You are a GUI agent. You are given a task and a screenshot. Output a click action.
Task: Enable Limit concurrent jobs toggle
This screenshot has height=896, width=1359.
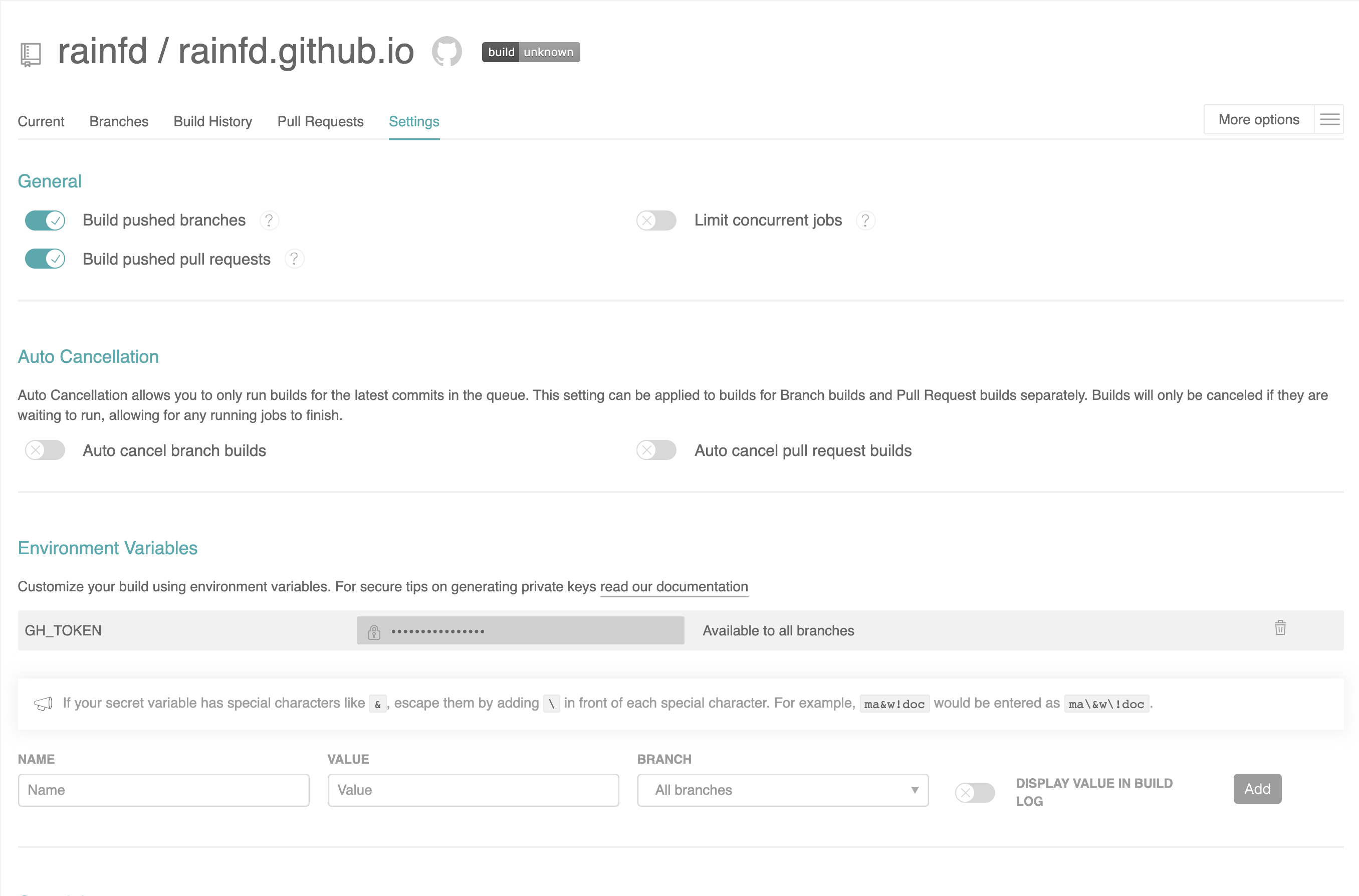pos(656,220)
